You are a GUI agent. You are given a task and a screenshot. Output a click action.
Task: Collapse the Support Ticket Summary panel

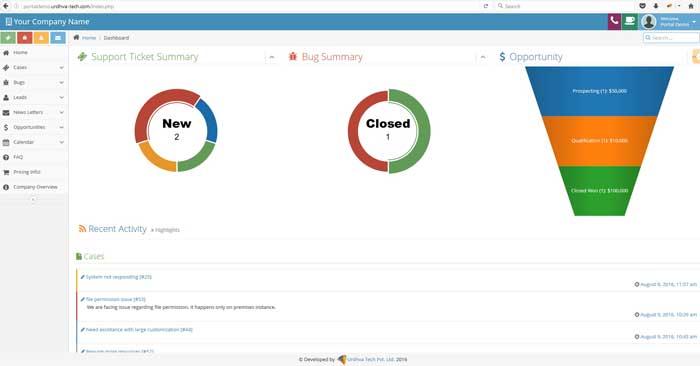click(271, 57)
